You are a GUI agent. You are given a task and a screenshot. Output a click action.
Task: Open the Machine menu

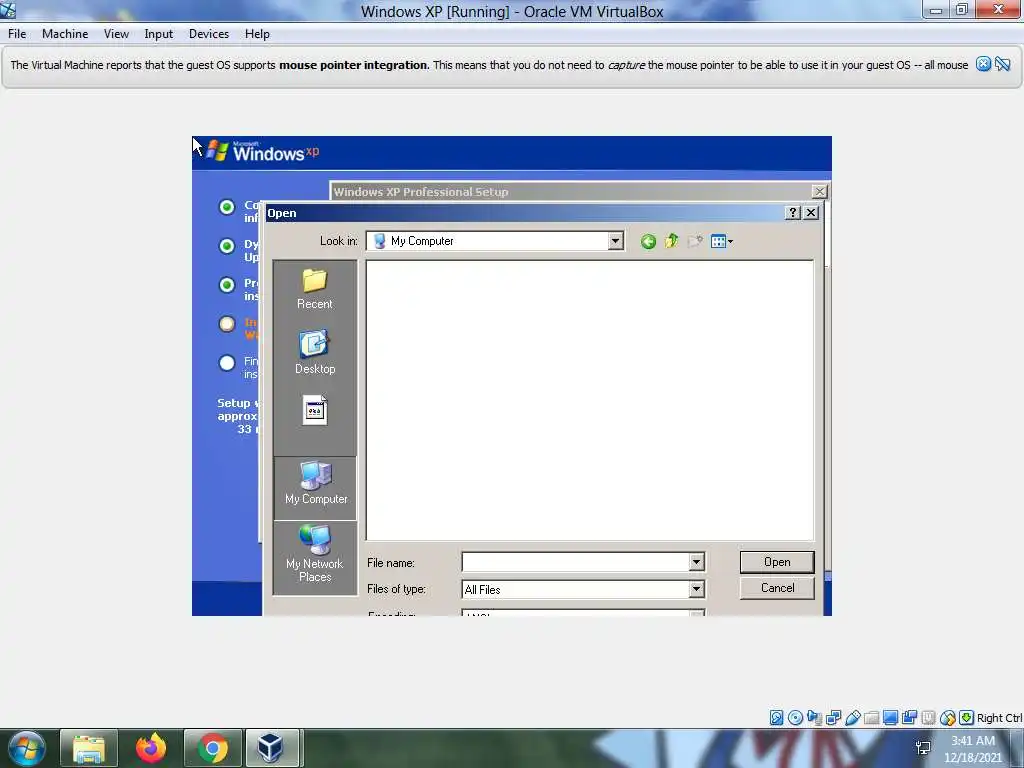click(x=65, y=34)
